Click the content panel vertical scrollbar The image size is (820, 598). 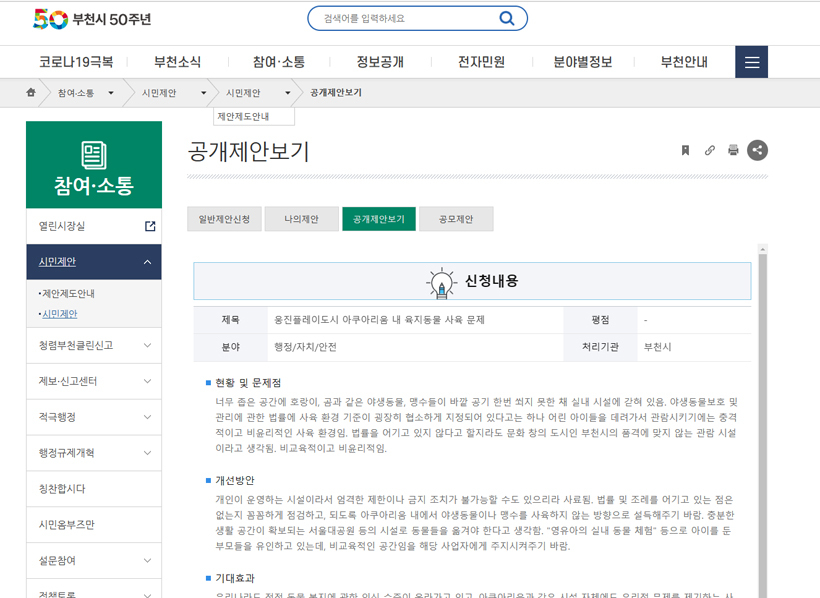tap(762, 426)
